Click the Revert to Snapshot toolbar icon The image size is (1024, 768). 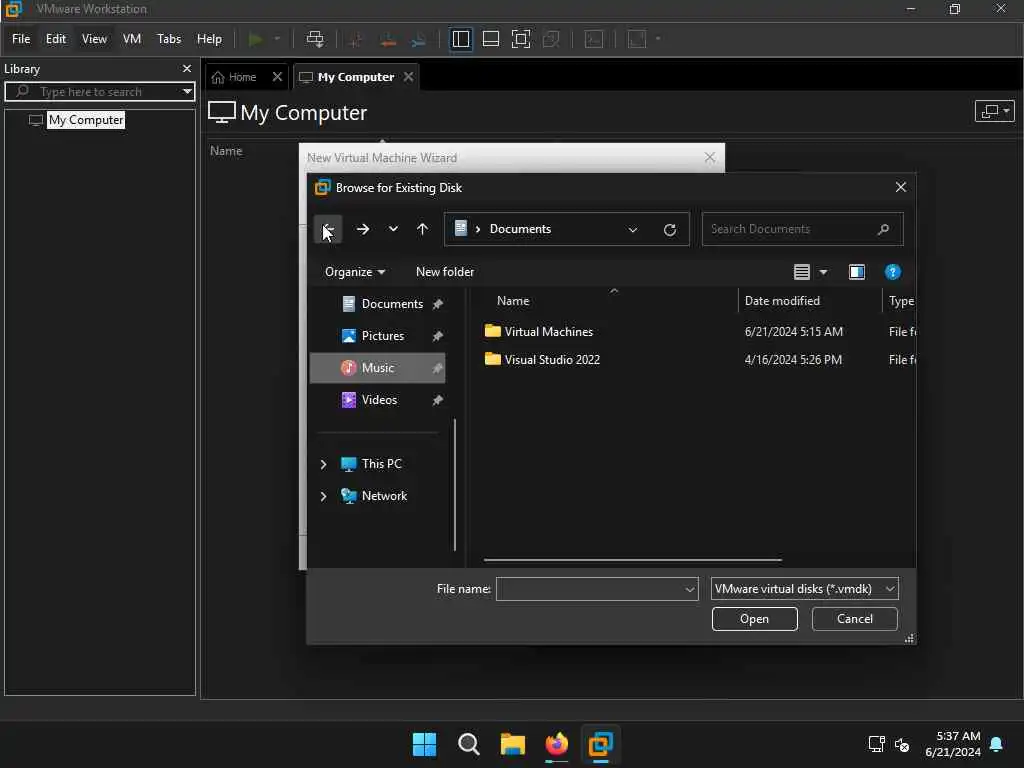point(388,39)
